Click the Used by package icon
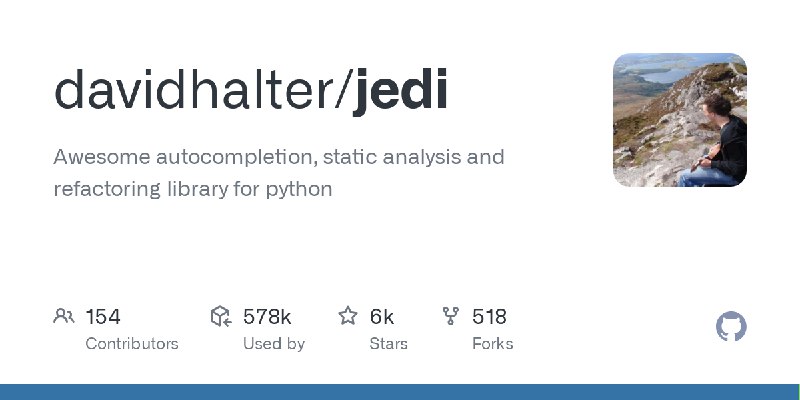The image size is (800, 400). pos(221,316)
